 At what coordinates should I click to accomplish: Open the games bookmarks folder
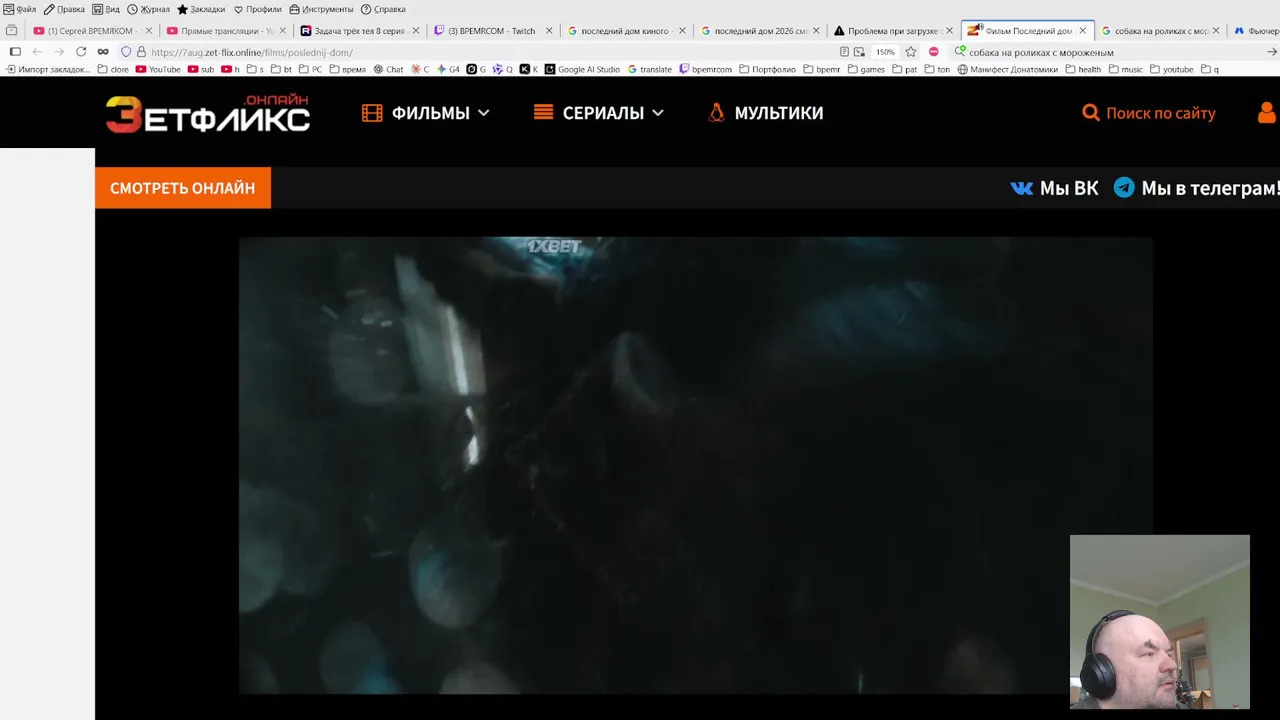point(866,70)
